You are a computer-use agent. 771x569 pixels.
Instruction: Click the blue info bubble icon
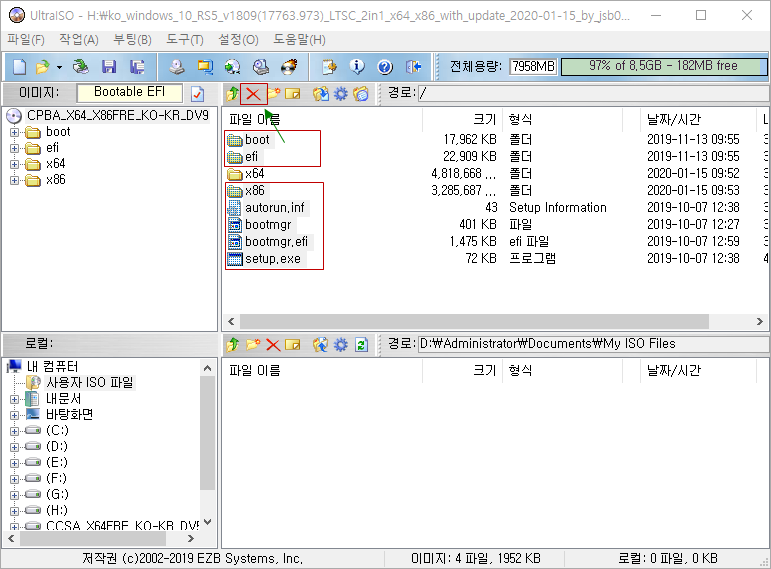pyautogui.click(x=357, y=66)
